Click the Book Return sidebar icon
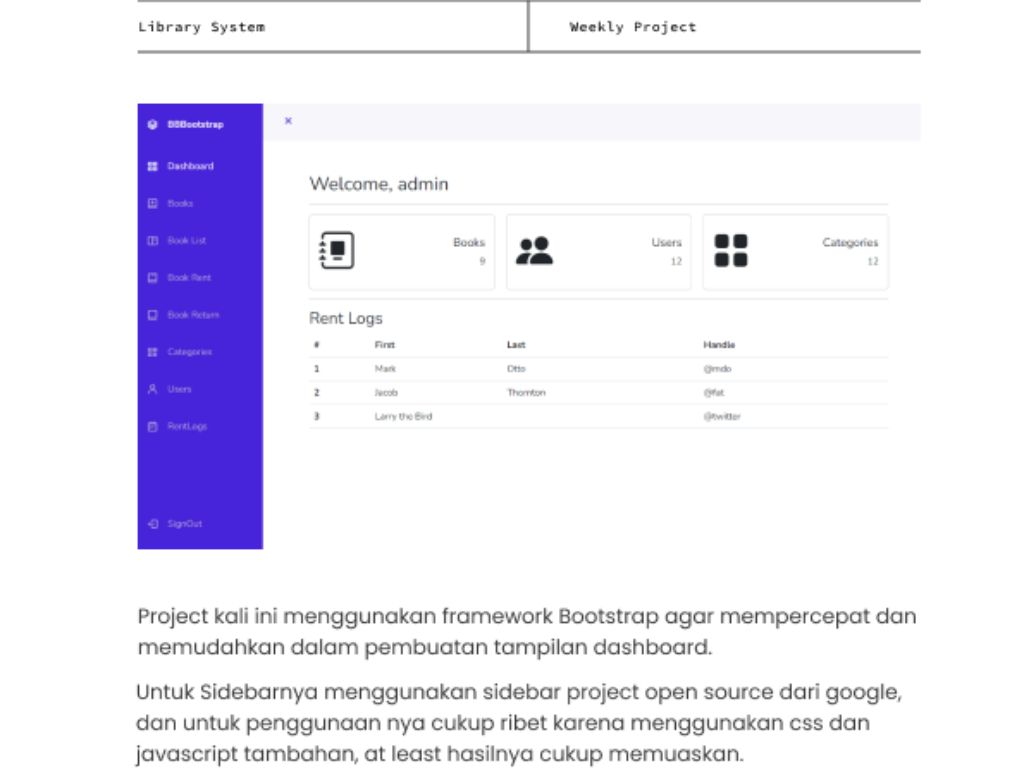 152,315
